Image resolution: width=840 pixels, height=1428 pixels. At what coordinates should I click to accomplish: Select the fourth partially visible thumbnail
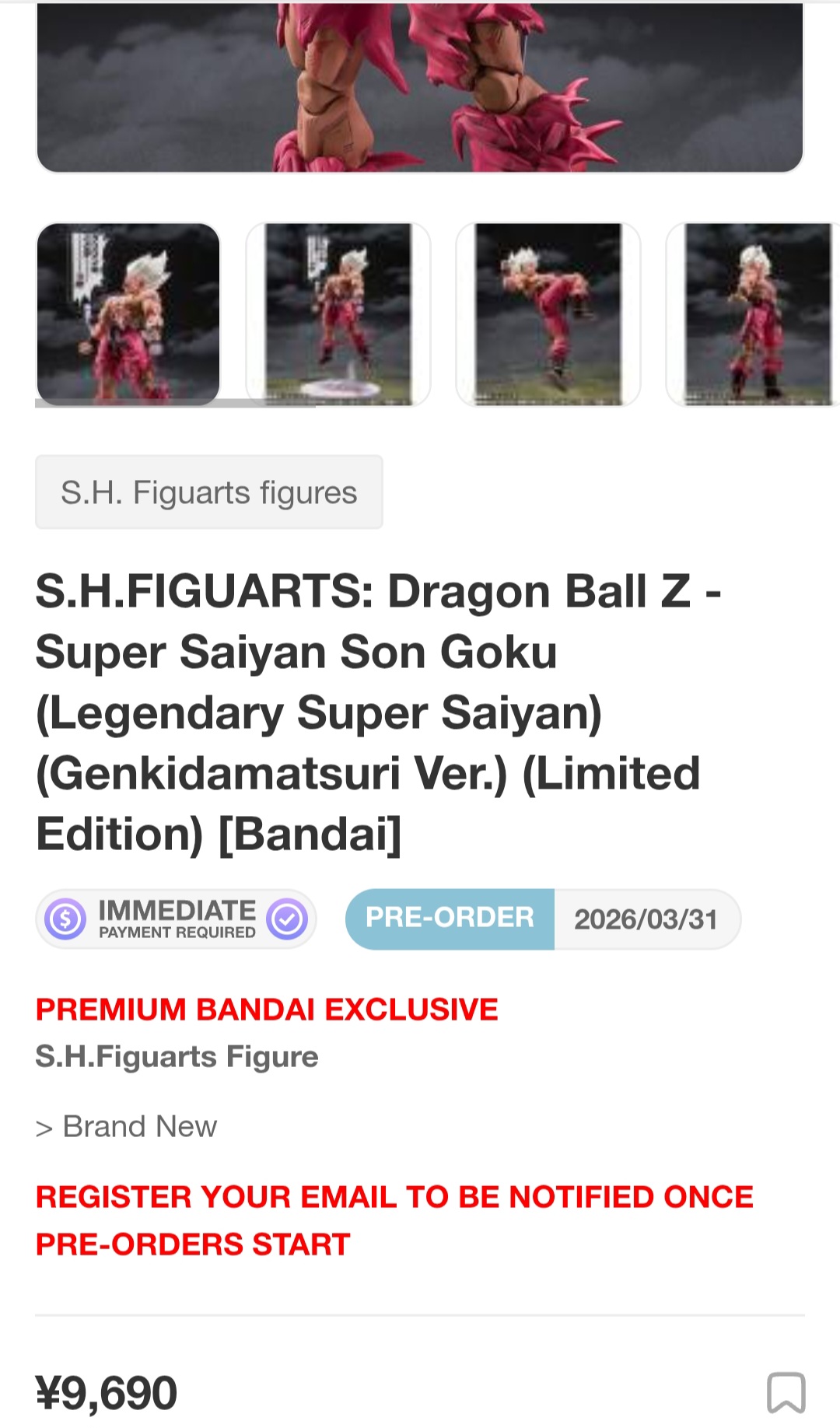tap(753, 314)
